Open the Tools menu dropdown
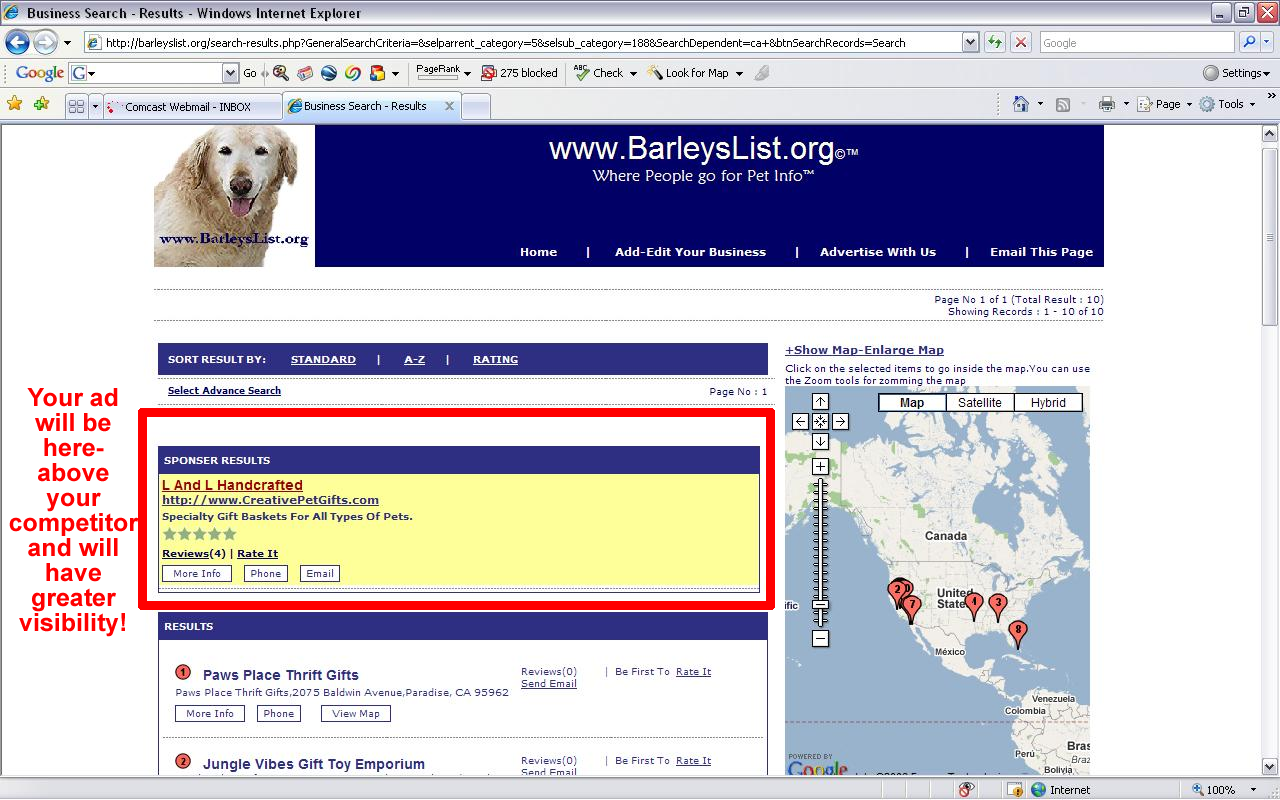Viewport: 1280px width, 800px height. point(1229,104)
